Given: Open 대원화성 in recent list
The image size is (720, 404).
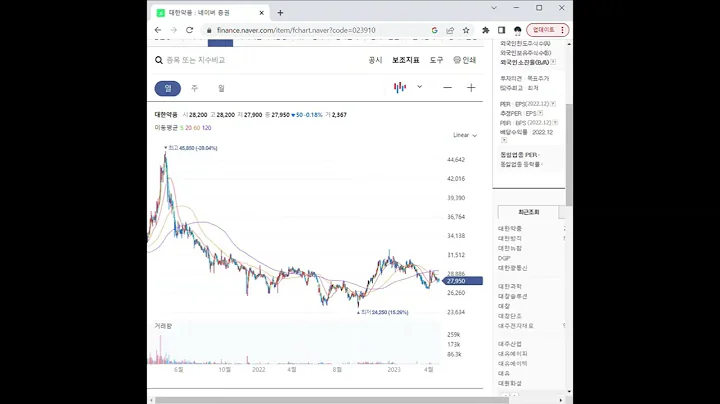Looking at the screenshot, I should (510, 383).
